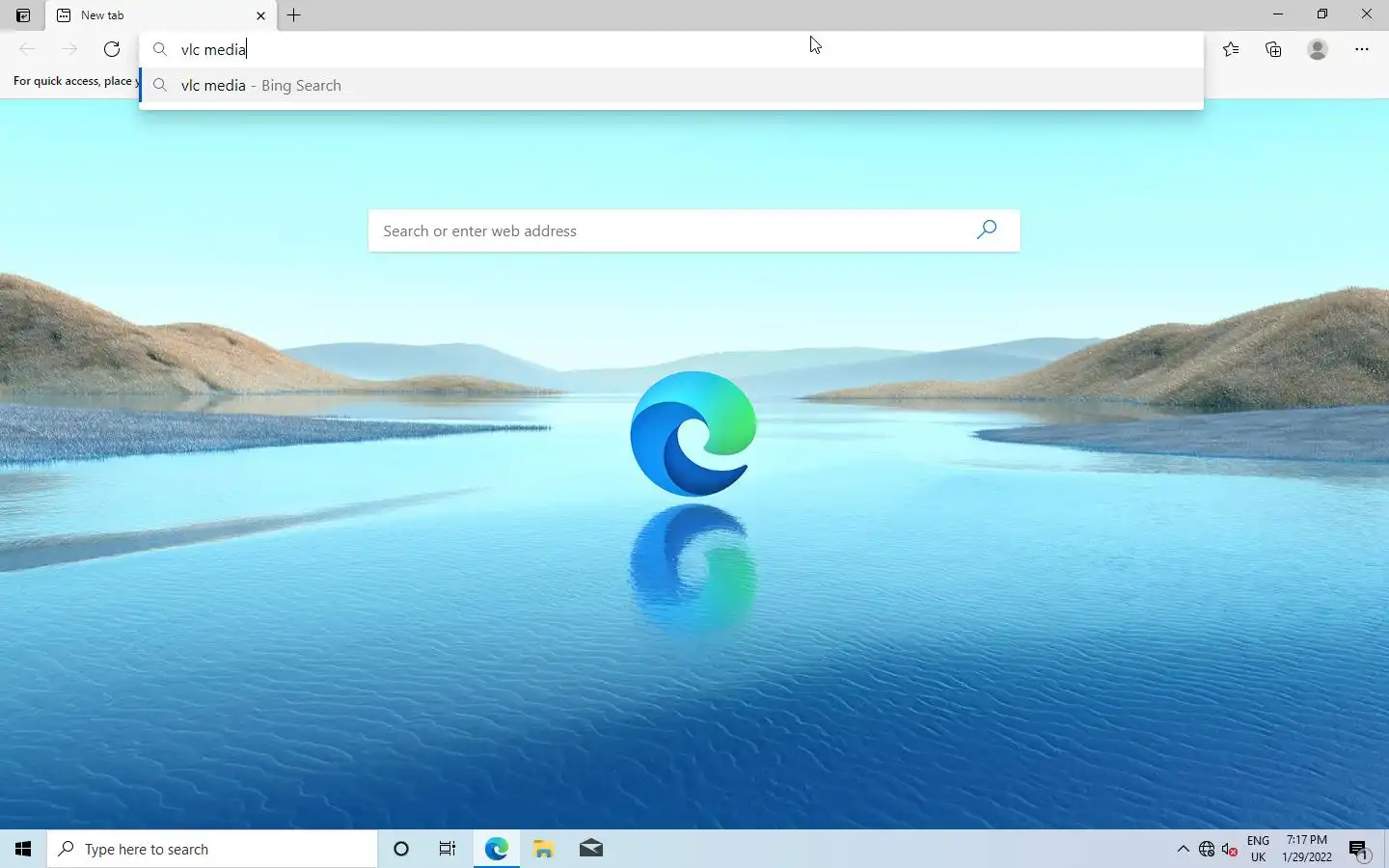This screenshot has height=868, width=1389.
Task: Open Settings and more ellipsis menu
Action: point(1362,49)
